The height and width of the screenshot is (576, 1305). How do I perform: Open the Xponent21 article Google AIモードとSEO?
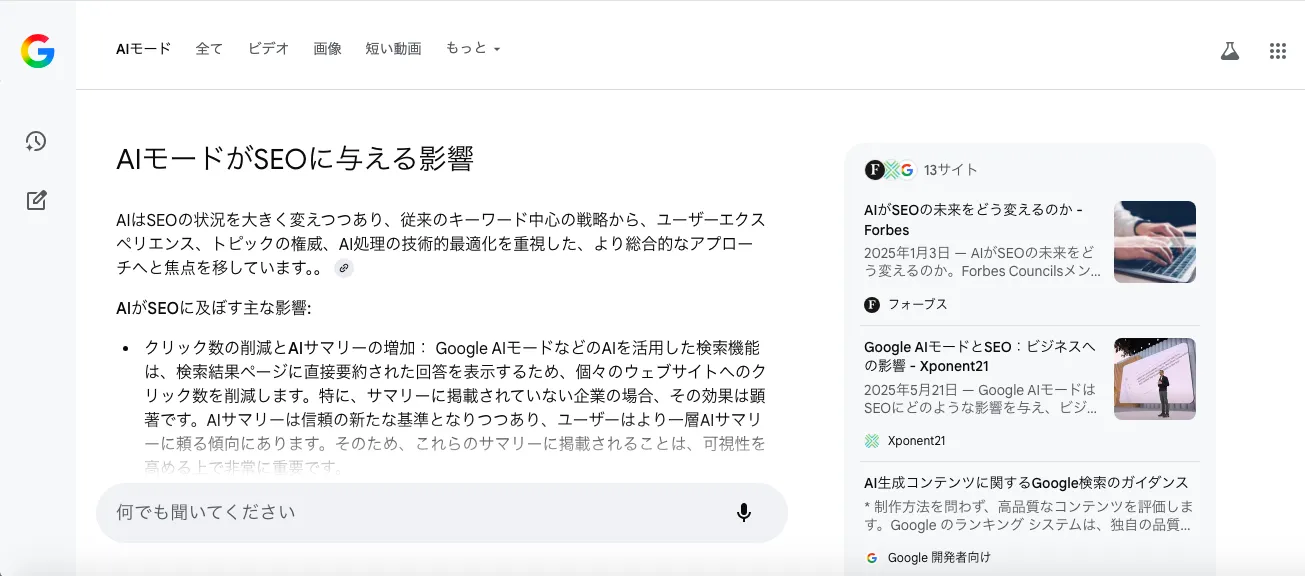(980, 357)
